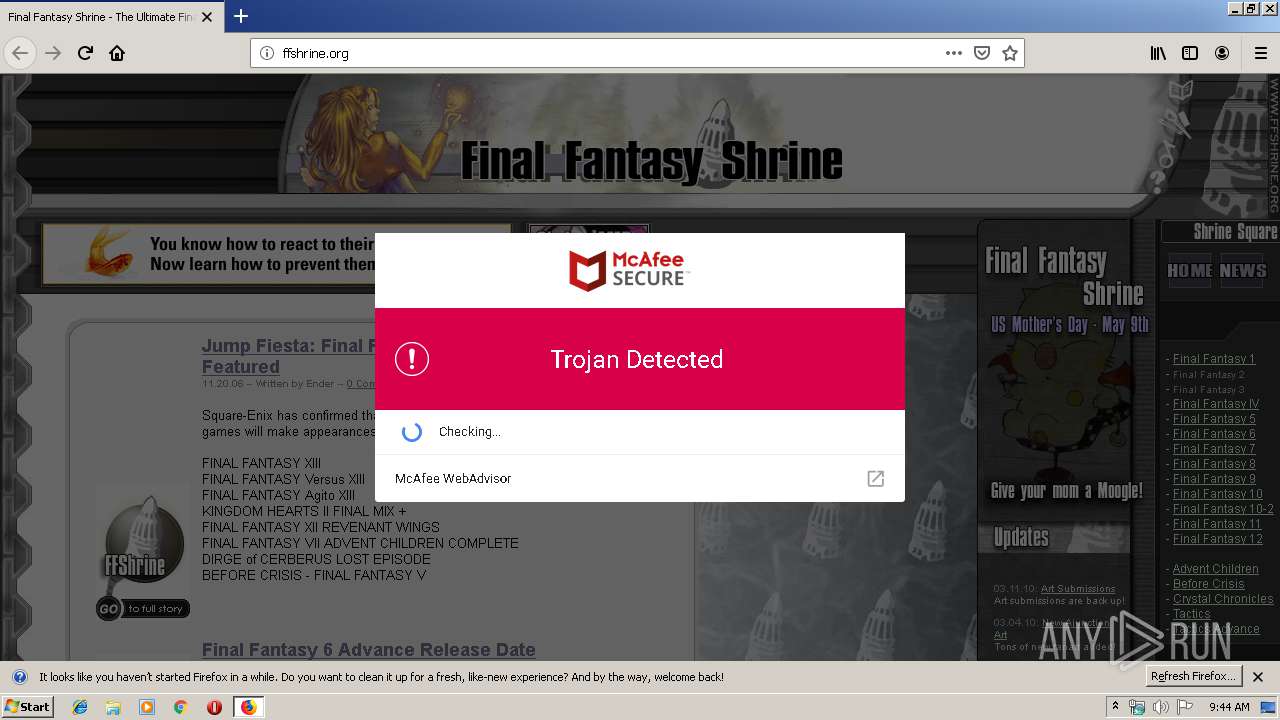1280x720 pixels.
Task: Open the Firefox hamburger menu
Action: 1261,53
